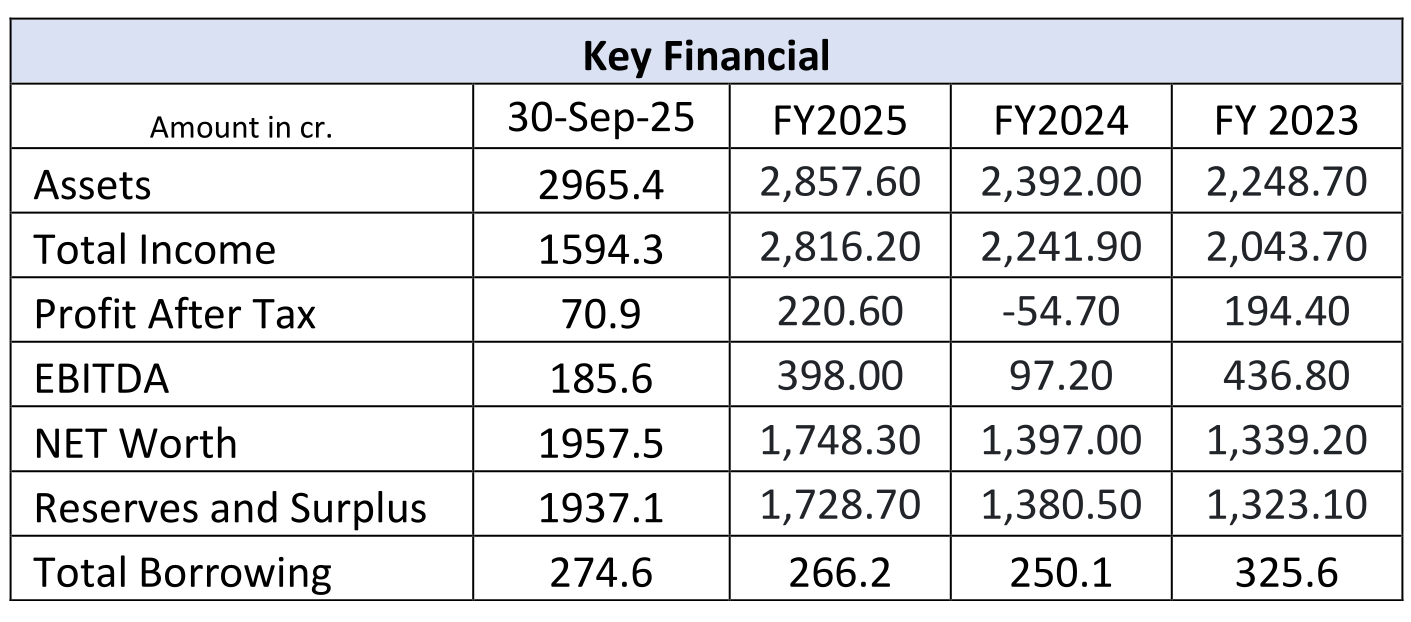Click the Total Income row label

coord(155,249)
